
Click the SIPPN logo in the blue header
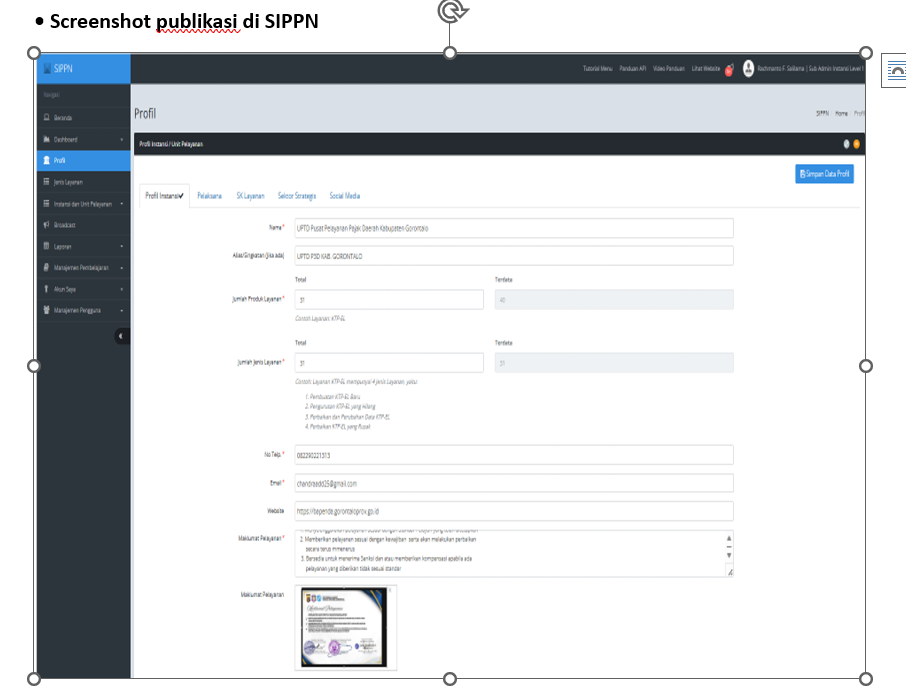[58, 69]
